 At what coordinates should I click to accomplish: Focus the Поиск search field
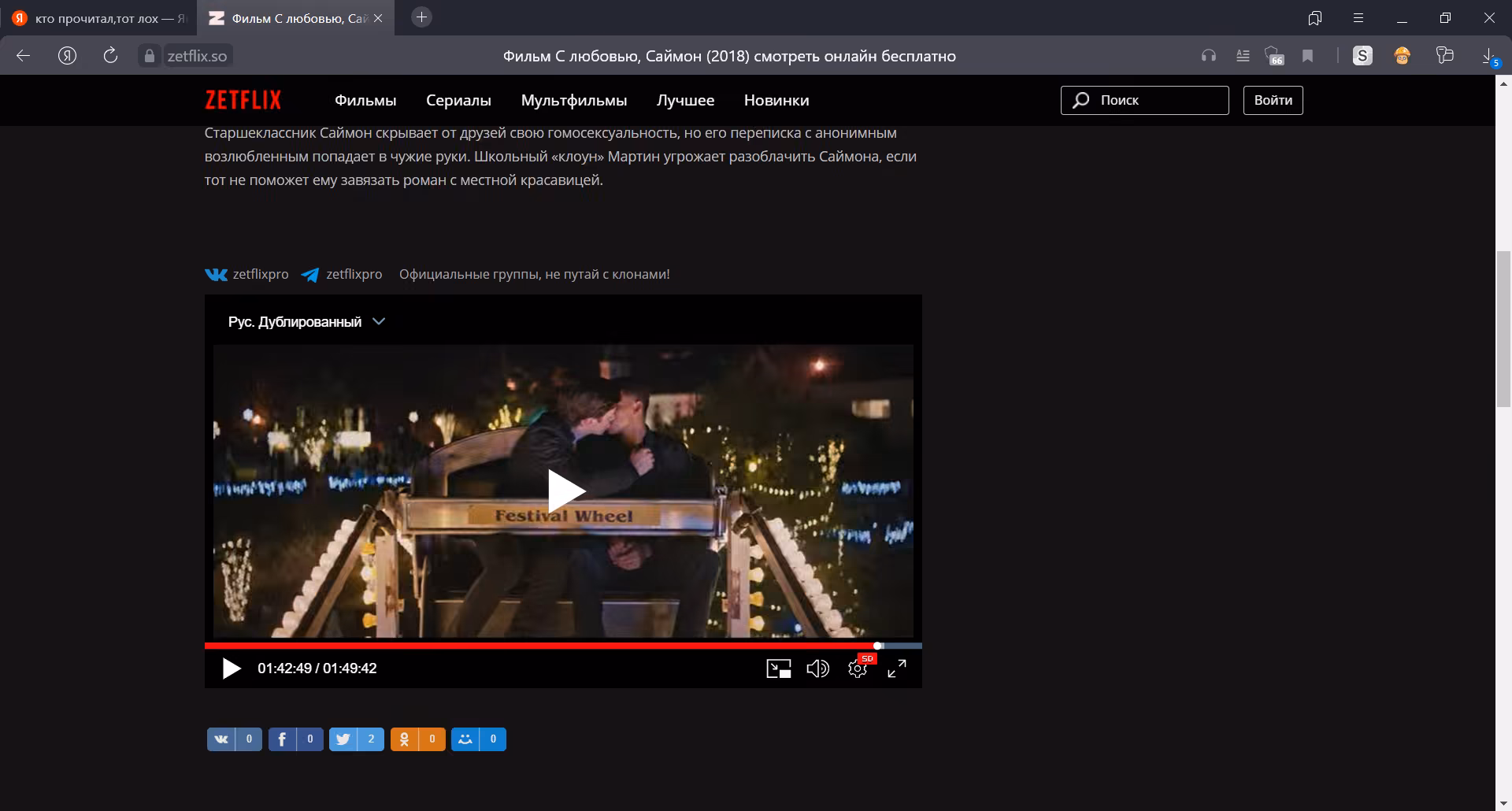[1144, 100]
